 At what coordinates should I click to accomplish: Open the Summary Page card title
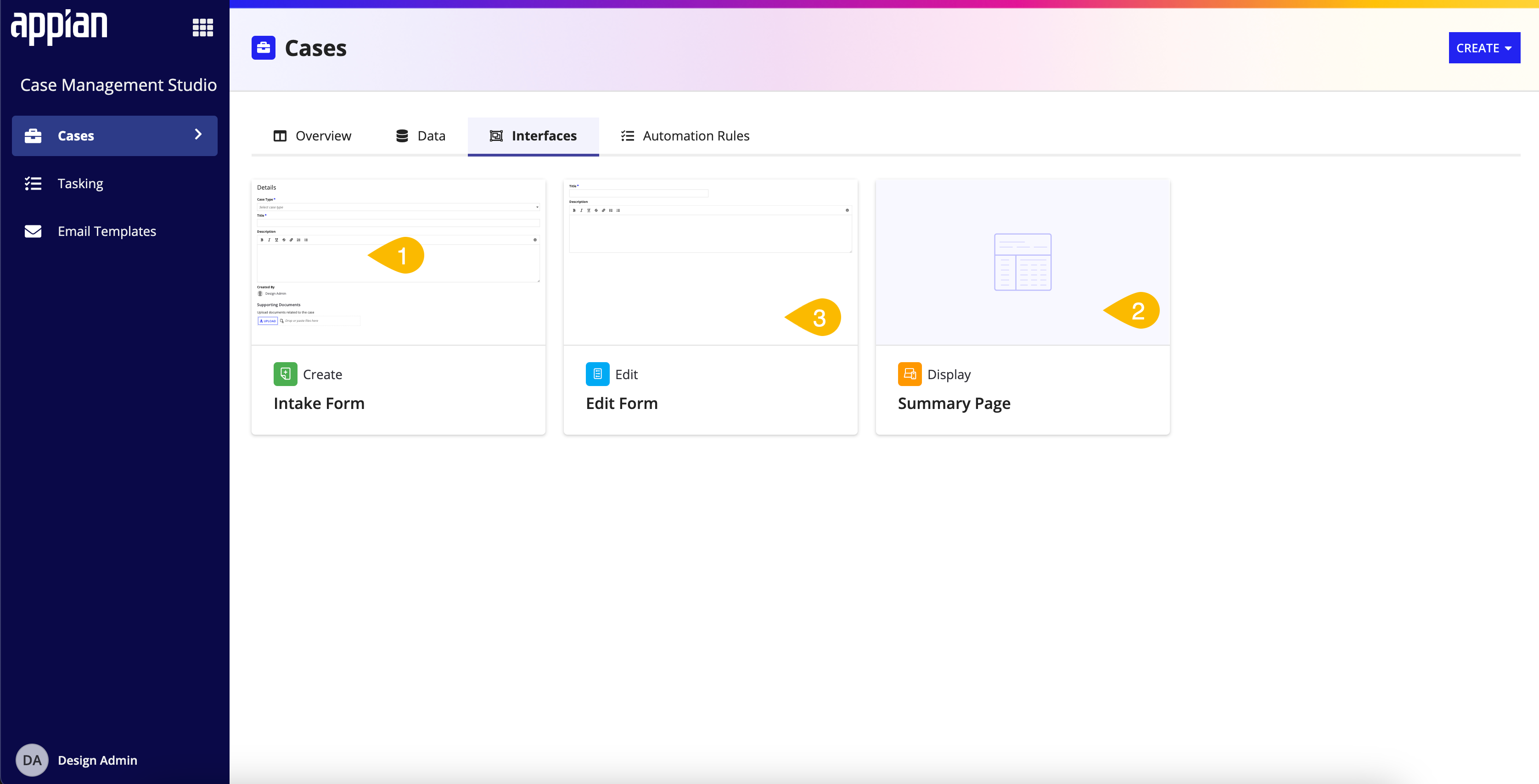click(954, 403)
